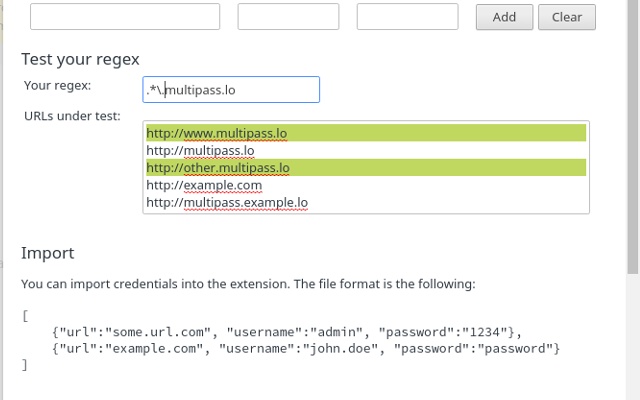Click the 'Your regex:' label
Viewport: 640px width, 400px height.
58,85
